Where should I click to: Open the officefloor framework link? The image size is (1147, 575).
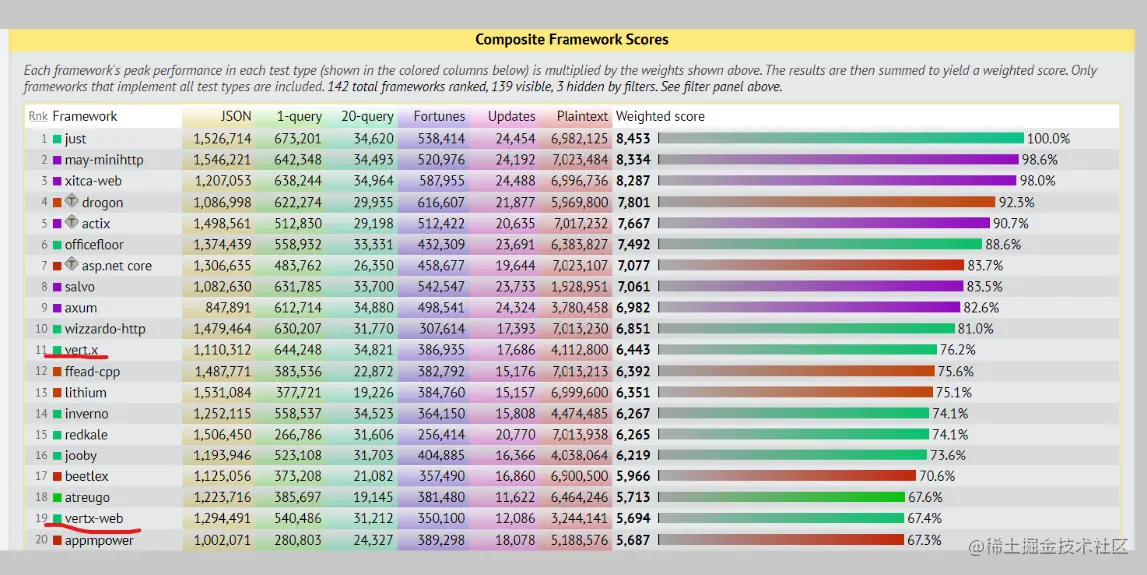click(x=94, y=245)
